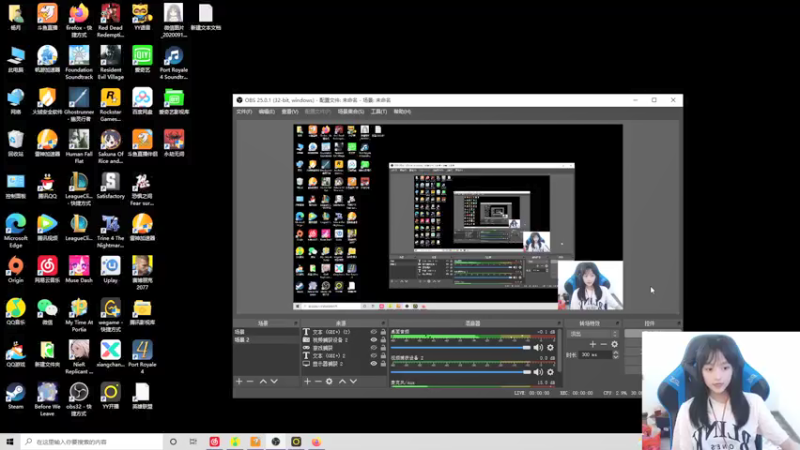Image resolution: width=800 pixels, height=450 pixels.
Task: Launch Firefox from the desktop shortcut
Action: tap(79, 20)
